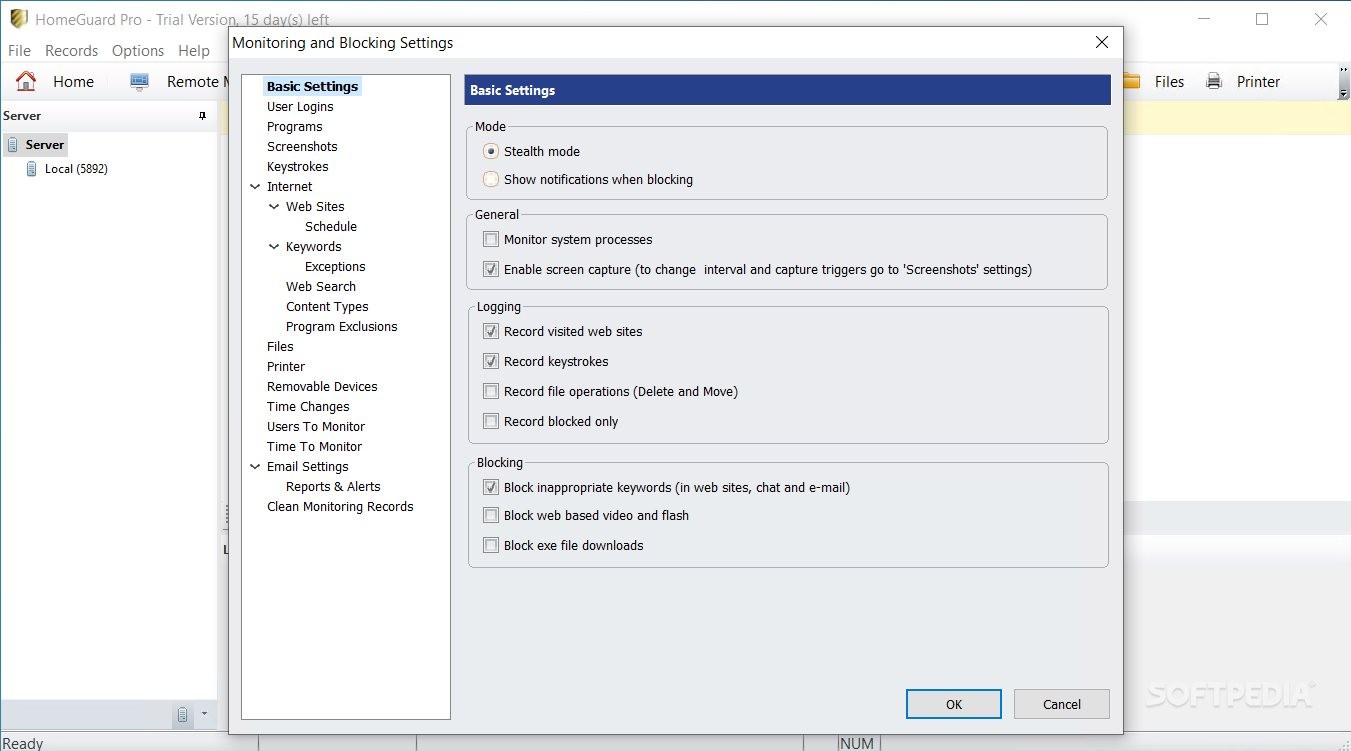Click the Local (5892) computer icon
1351x751 pixels.
pos(32,169)
